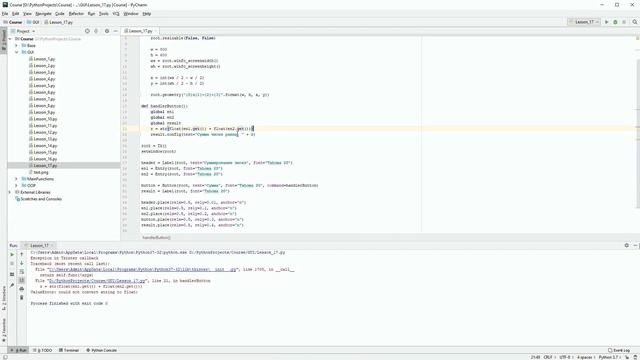Select the Lesson_17 tab in Run panel
Screen dimensions: 640x360
[x=39, y=245]
